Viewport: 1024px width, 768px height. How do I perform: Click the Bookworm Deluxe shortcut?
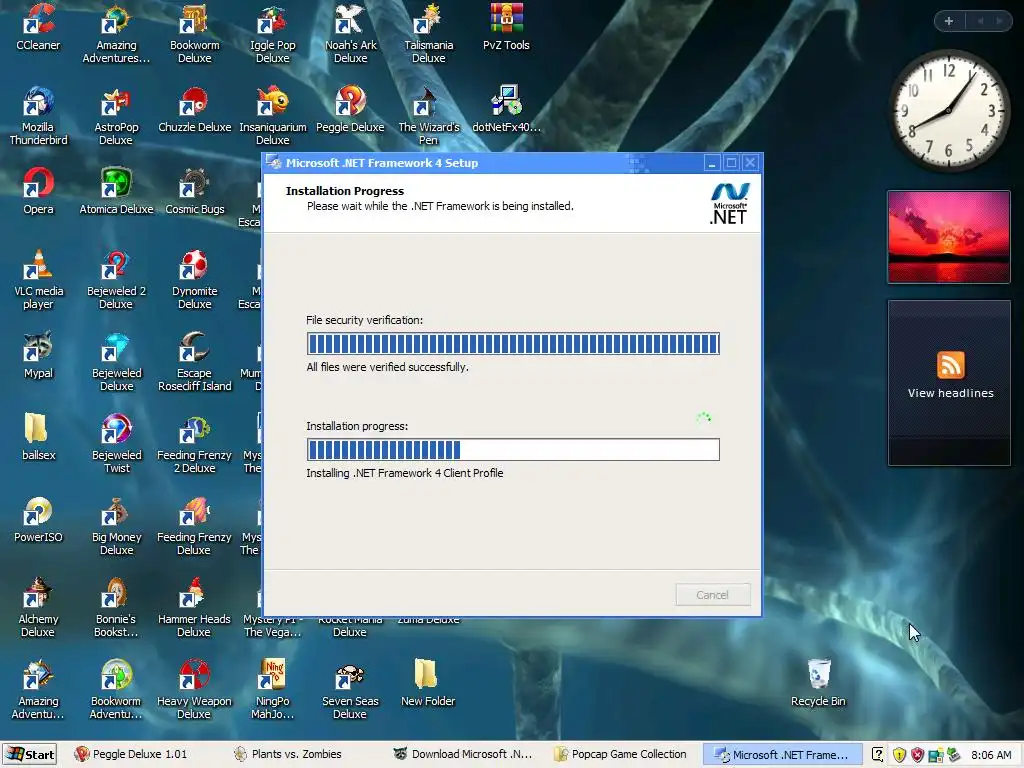click(194, 20)
